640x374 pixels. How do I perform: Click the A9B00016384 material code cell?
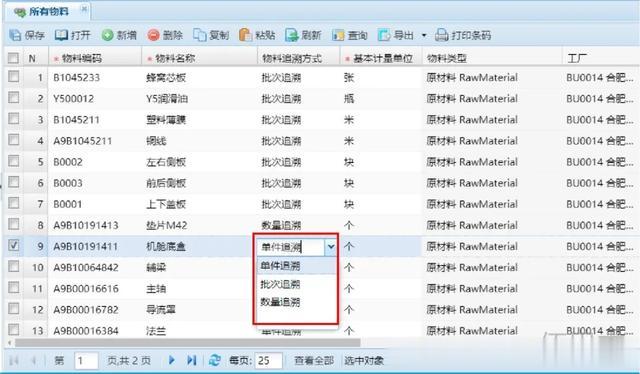coord(95,330)
